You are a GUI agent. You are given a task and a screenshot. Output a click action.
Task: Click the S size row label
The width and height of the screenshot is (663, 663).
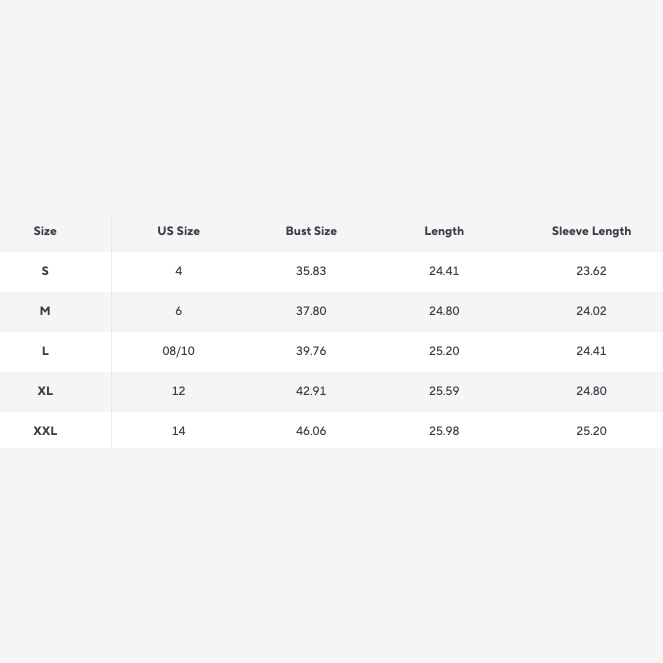point(45,271)
